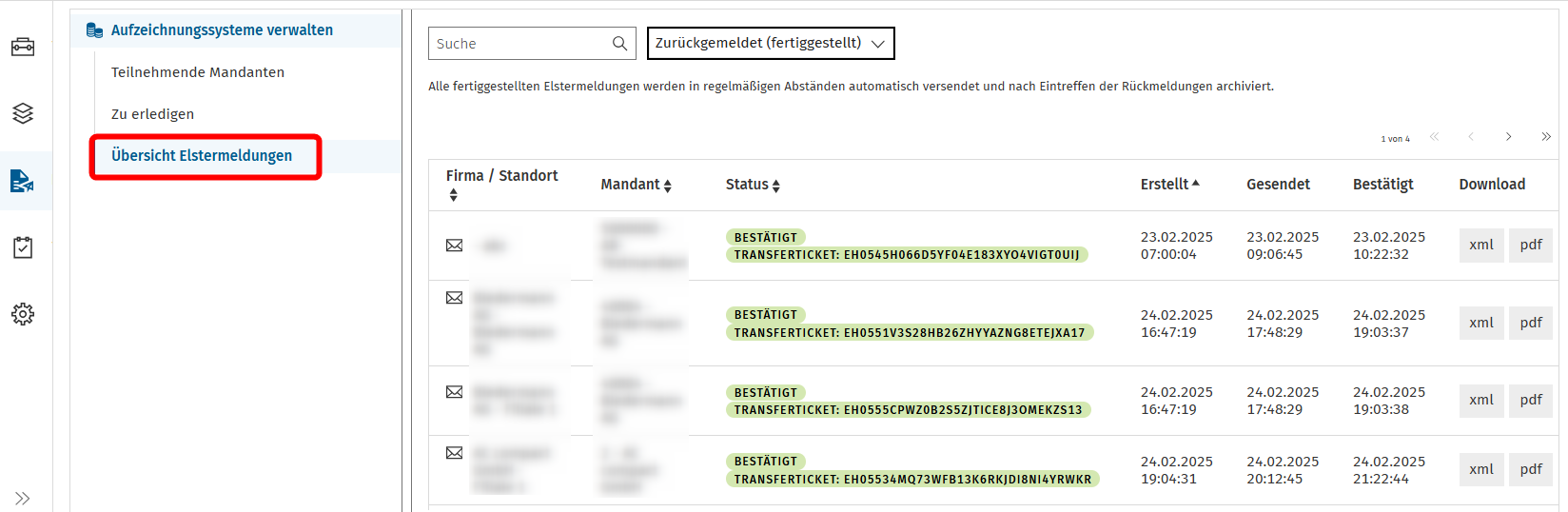Select Übersicht Elstermeldungen menu item
The width and height of the screenshot is (1568, 512).
point(202,156)
